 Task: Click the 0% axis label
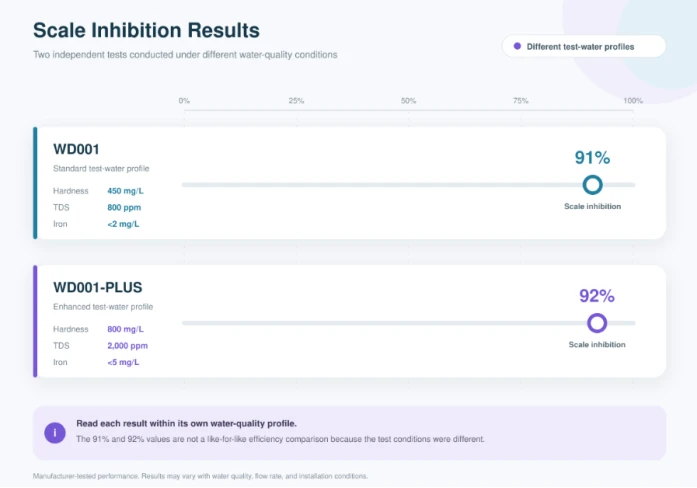[x=184, y=101]
